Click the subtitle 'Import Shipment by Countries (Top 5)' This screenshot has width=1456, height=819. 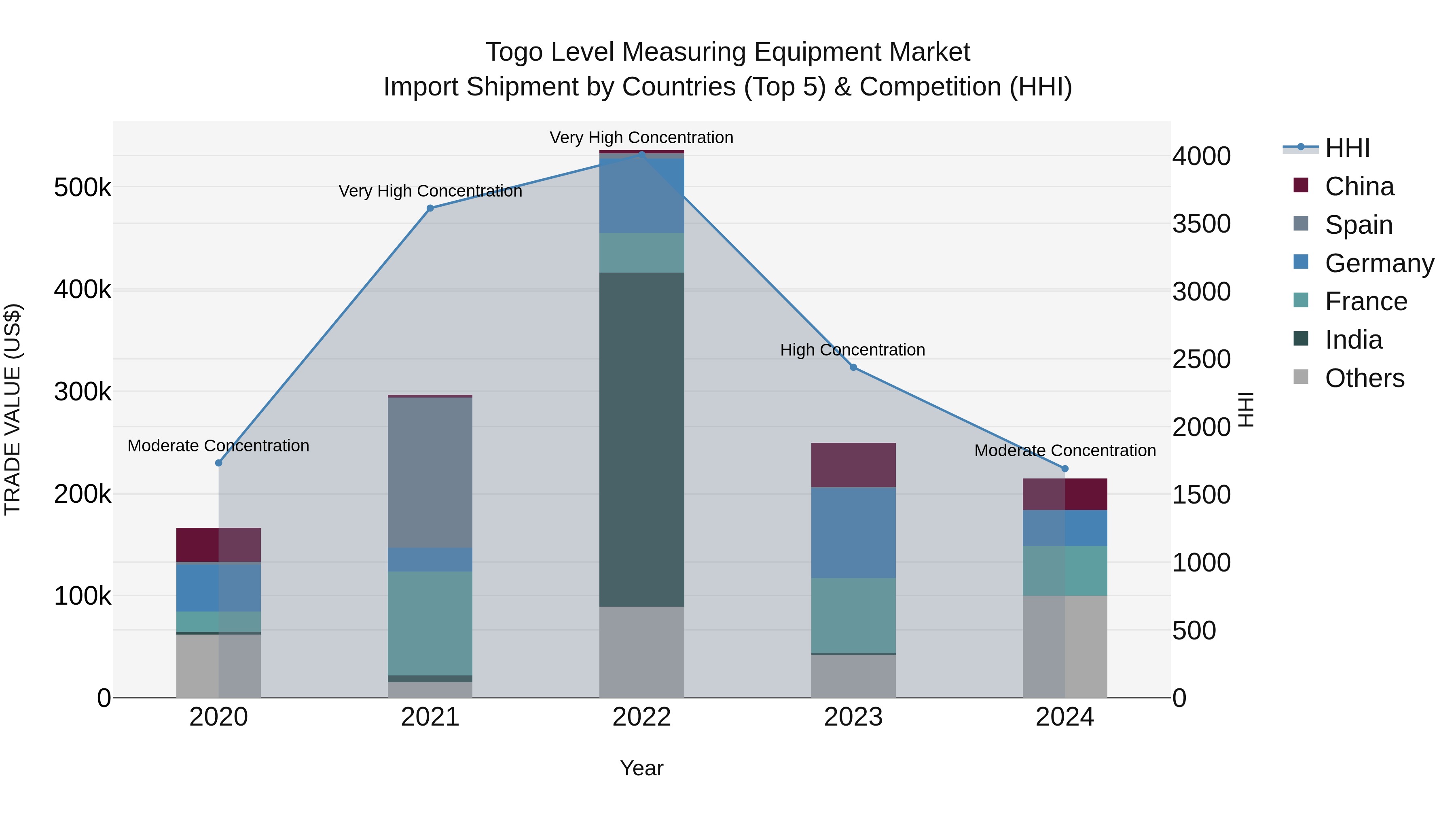tap(605, 87)
